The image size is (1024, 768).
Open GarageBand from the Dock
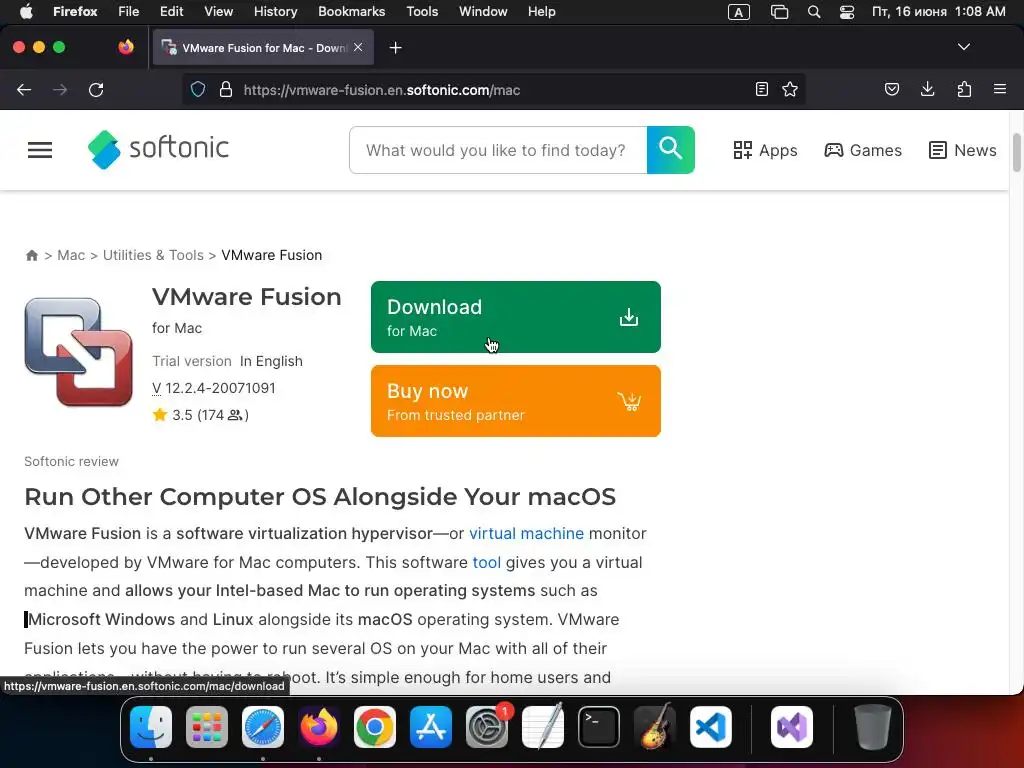coord(655,727)
